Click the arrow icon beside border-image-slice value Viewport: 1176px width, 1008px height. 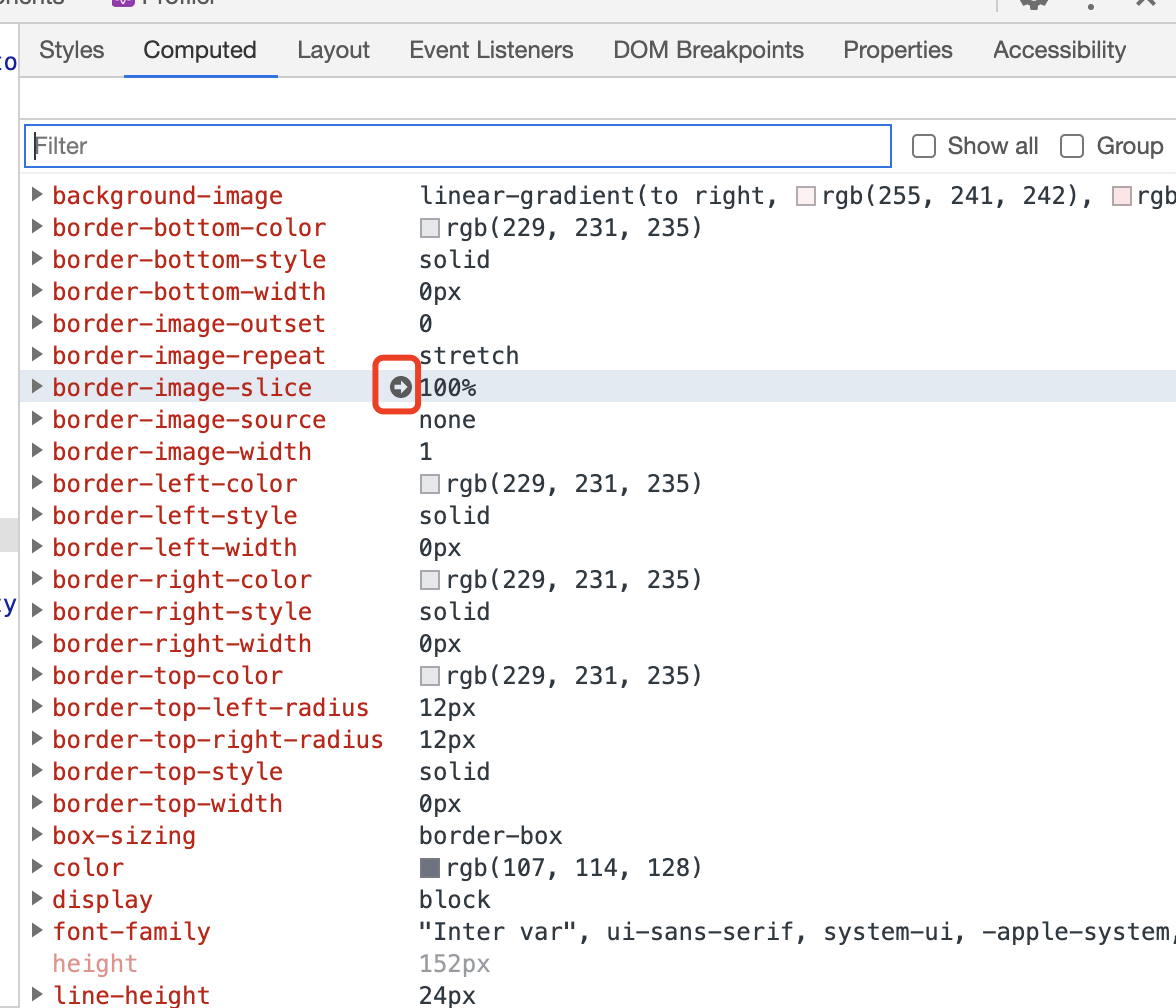pyautogui.click(x=400, y=387)
